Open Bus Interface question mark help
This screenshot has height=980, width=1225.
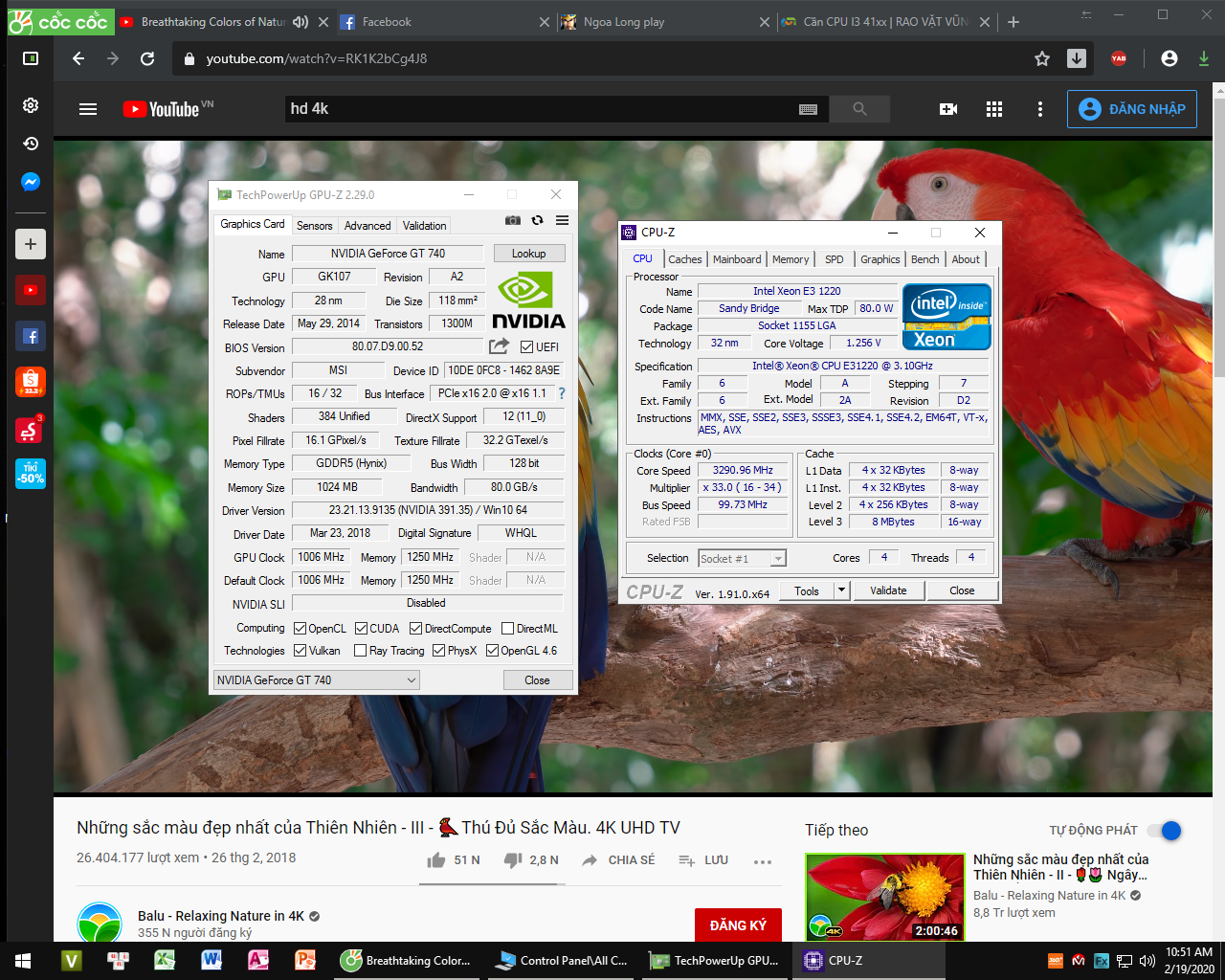pos(562,393)
